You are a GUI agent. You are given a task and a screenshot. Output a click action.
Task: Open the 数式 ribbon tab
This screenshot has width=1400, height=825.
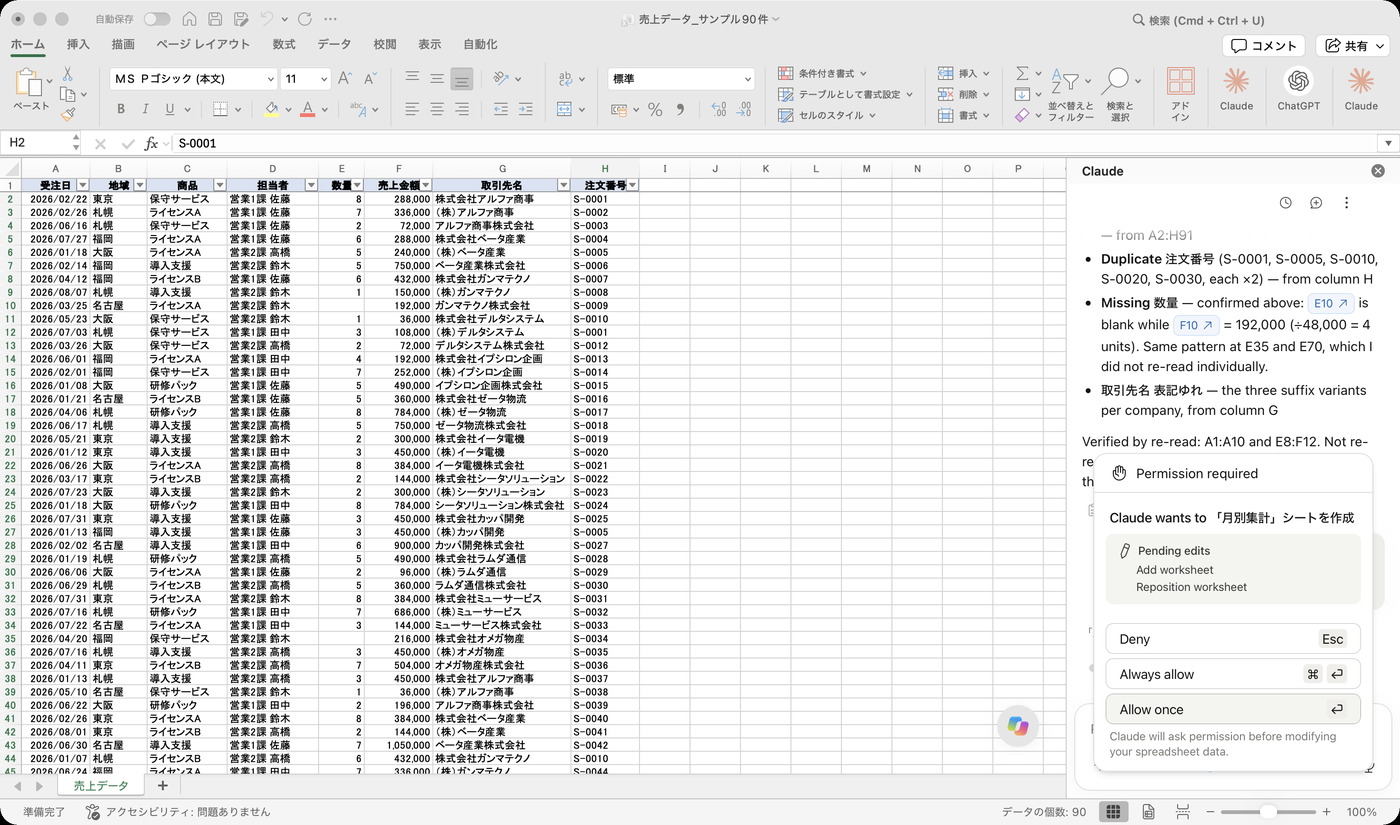coord(284,45)
